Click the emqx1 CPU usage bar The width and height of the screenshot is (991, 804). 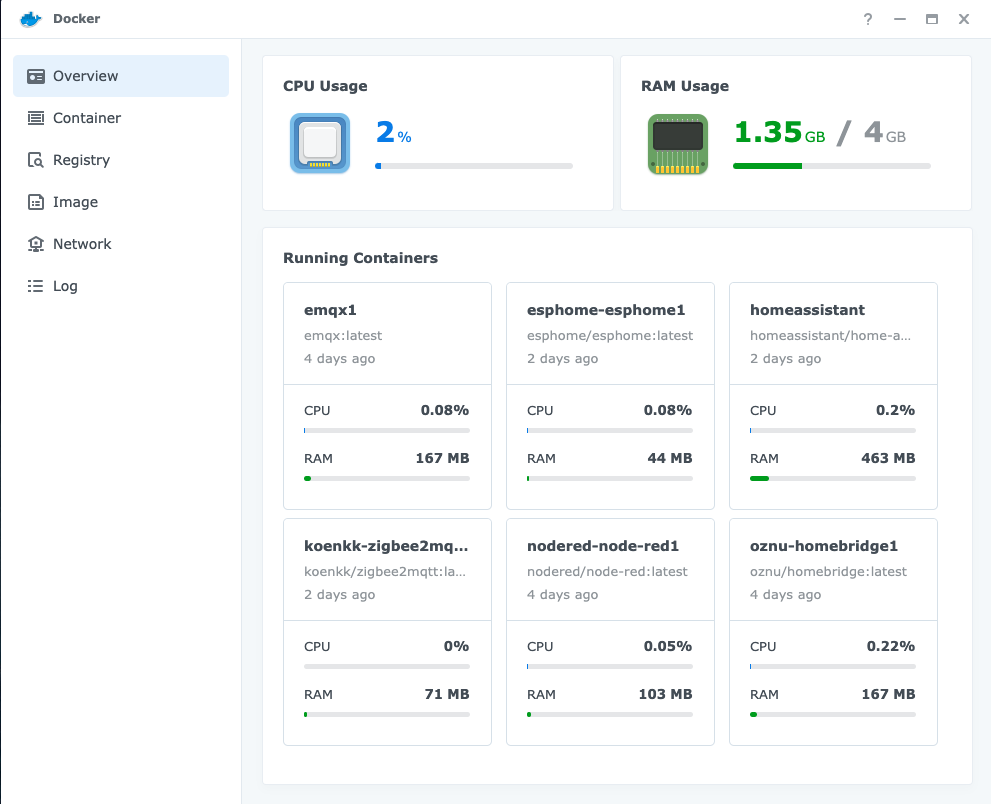tap(387, 430)
